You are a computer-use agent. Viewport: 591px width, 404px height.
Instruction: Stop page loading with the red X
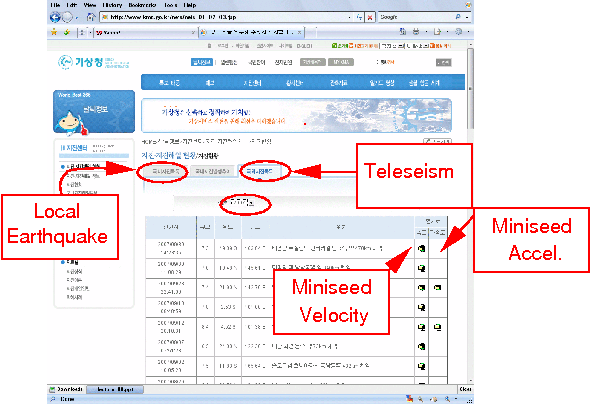tap(370, 17)
